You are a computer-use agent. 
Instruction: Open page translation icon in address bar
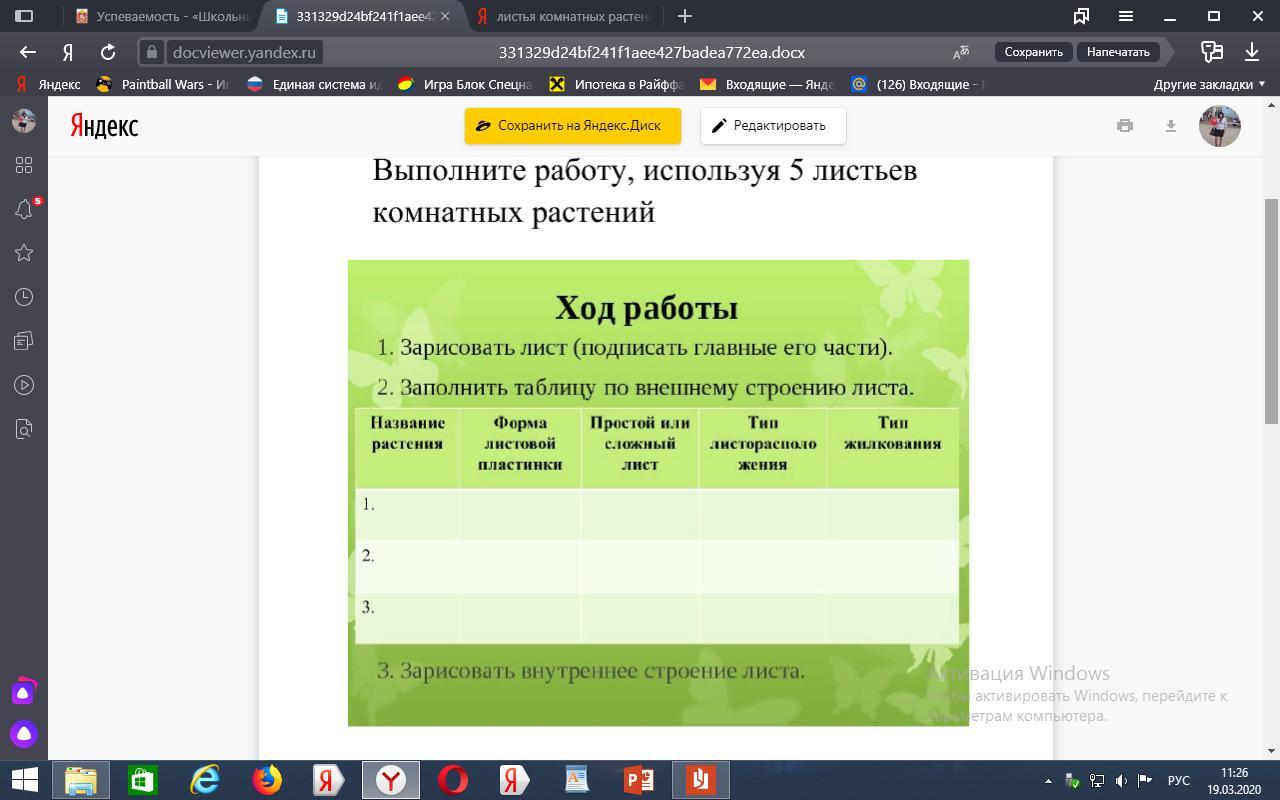(961, 52)
